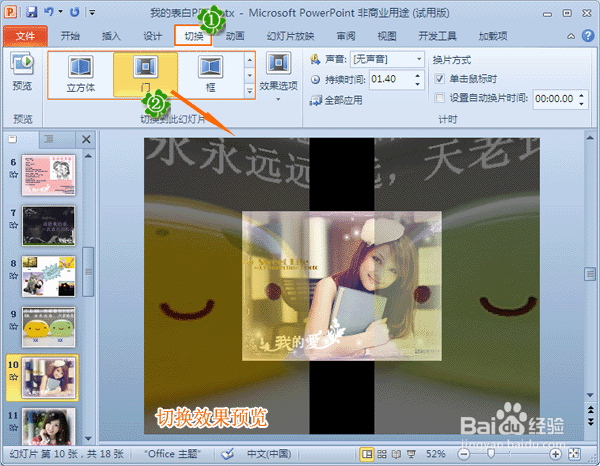Decrease the auto-advance time value
The height and width of the screenshot is (466, 600).
[582, 104]
